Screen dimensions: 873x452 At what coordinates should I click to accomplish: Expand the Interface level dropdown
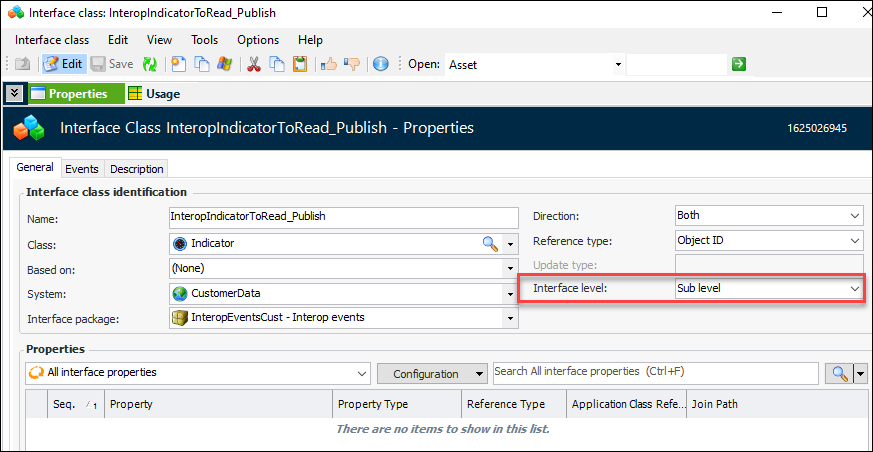[x=854, y=288]
